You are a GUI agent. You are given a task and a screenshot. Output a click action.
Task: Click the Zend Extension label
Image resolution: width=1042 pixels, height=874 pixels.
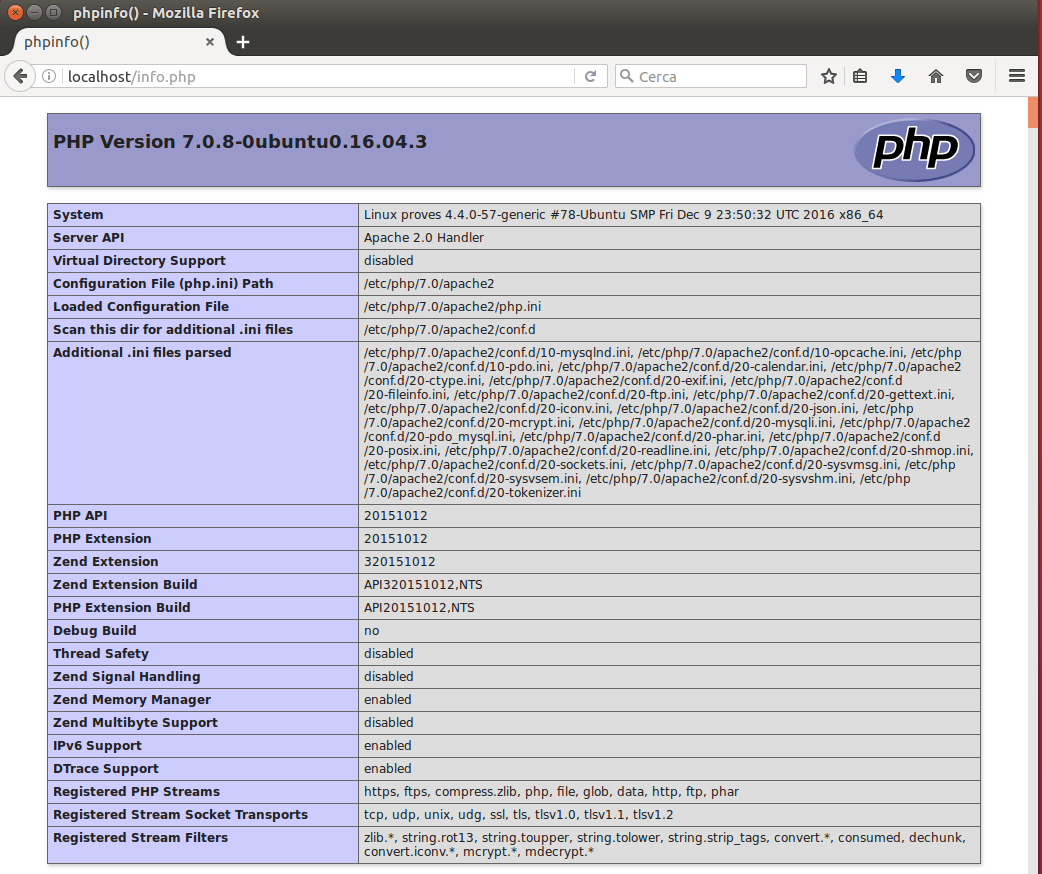tap(106, 562)
